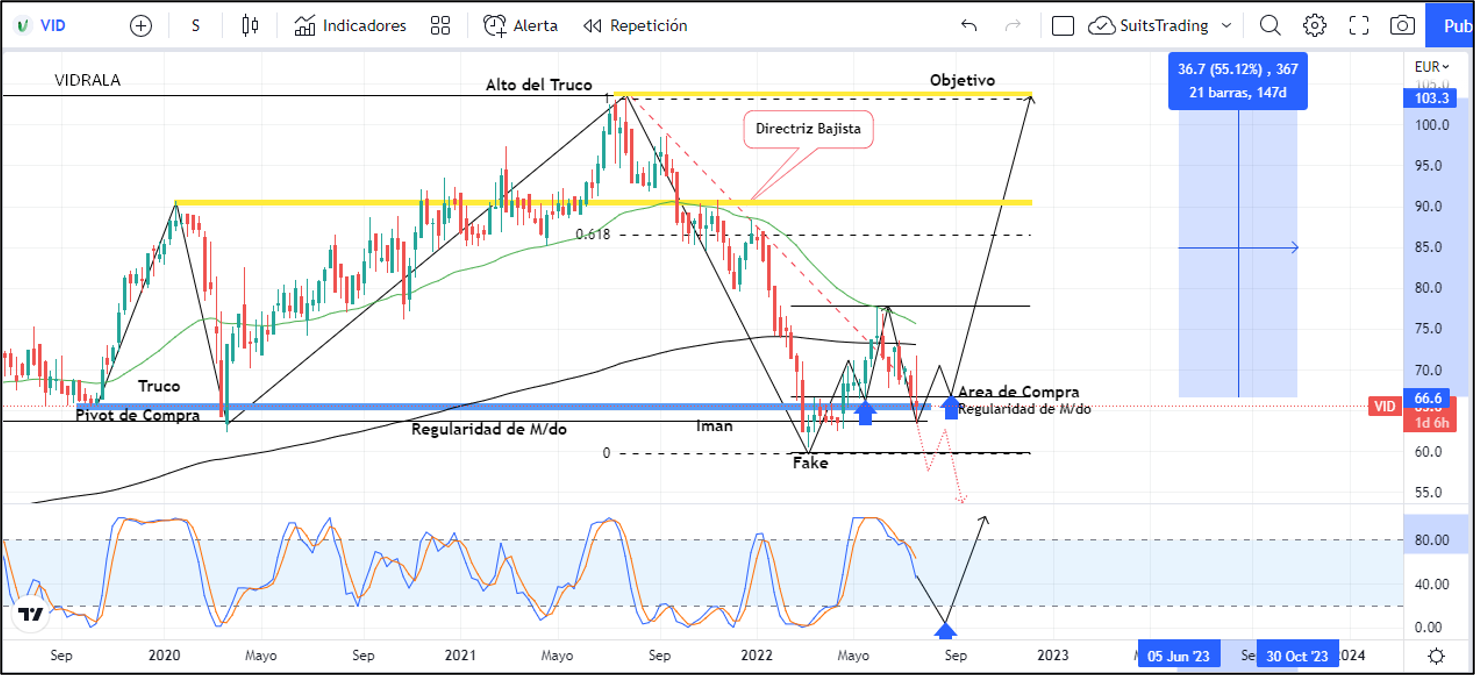This screenshot has height=676, width=1476.
Task: Open the SuitsTrading layout dropdown arrow
Action: pos(1227,26)
